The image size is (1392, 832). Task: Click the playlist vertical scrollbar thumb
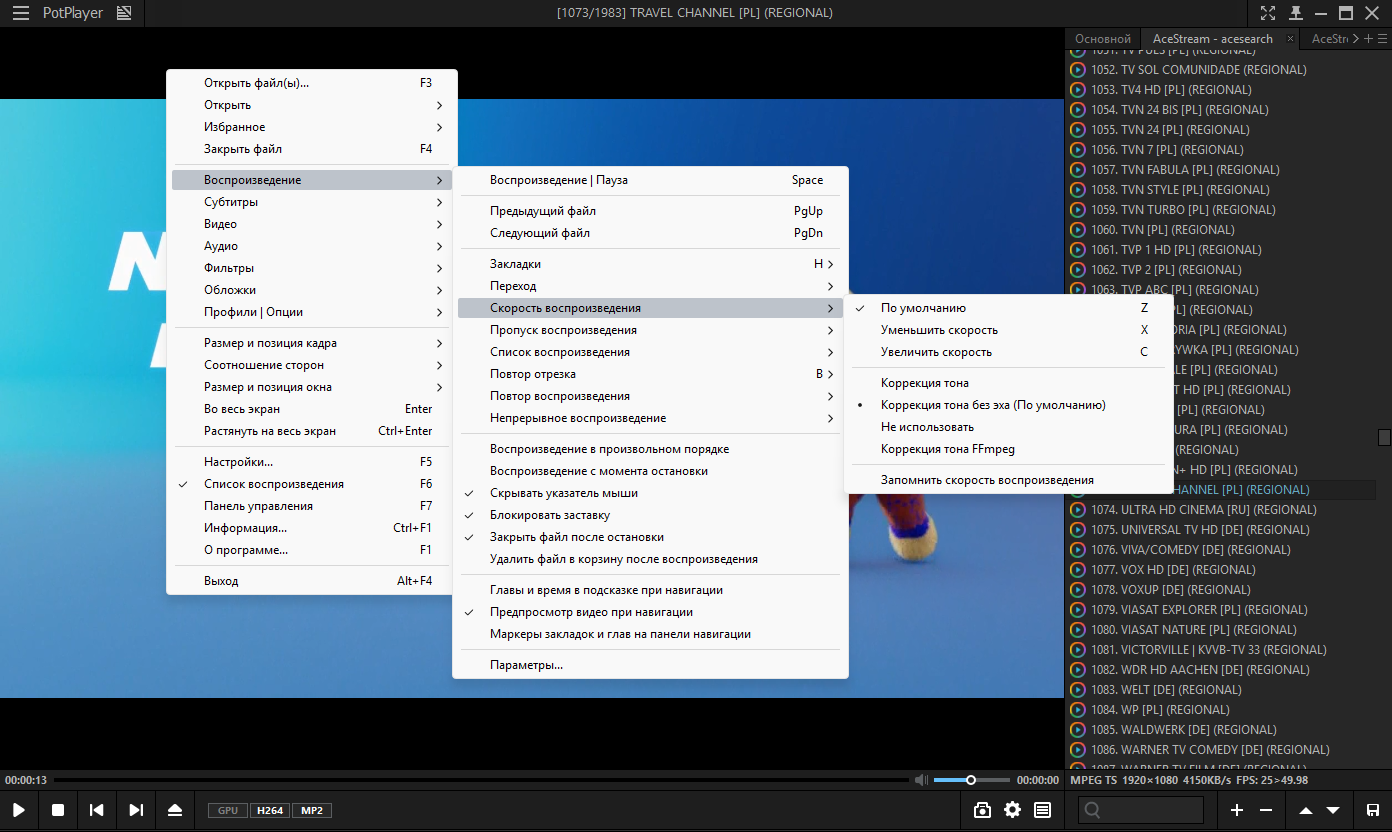coord(1384,437)
